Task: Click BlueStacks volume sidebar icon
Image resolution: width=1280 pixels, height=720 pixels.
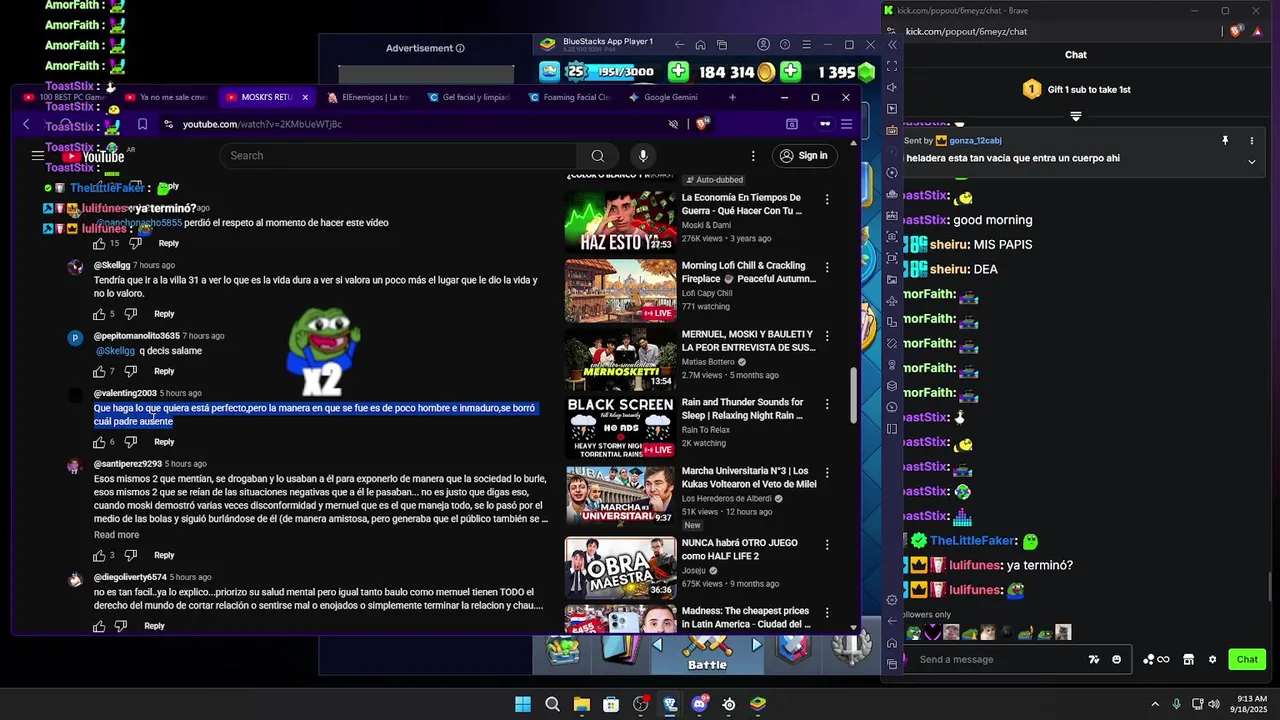Action: [892, 87]
